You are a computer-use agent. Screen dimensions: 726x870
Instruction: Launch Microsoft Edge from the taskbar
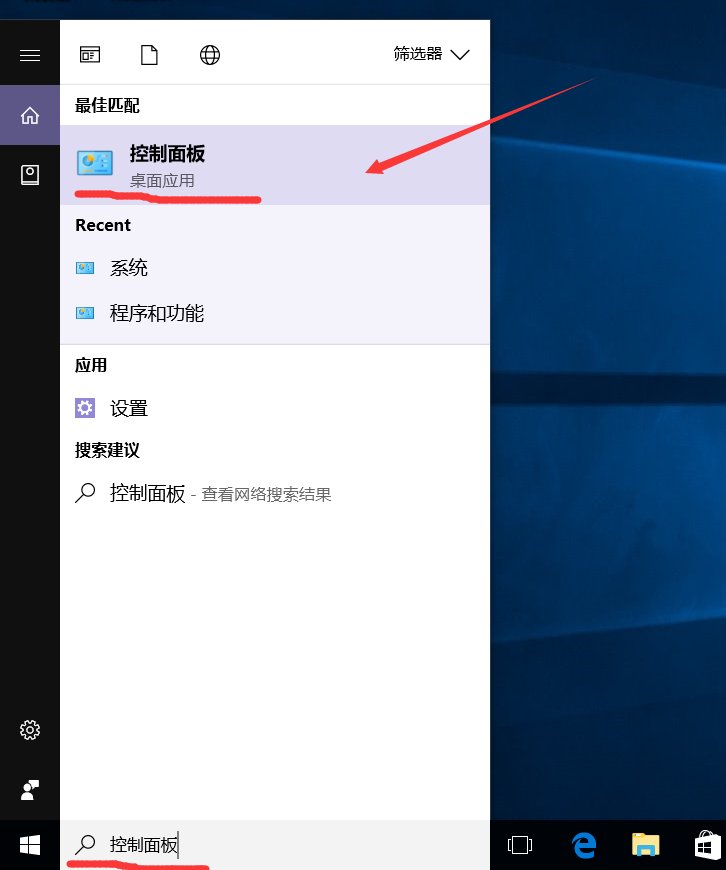point(584,845)
